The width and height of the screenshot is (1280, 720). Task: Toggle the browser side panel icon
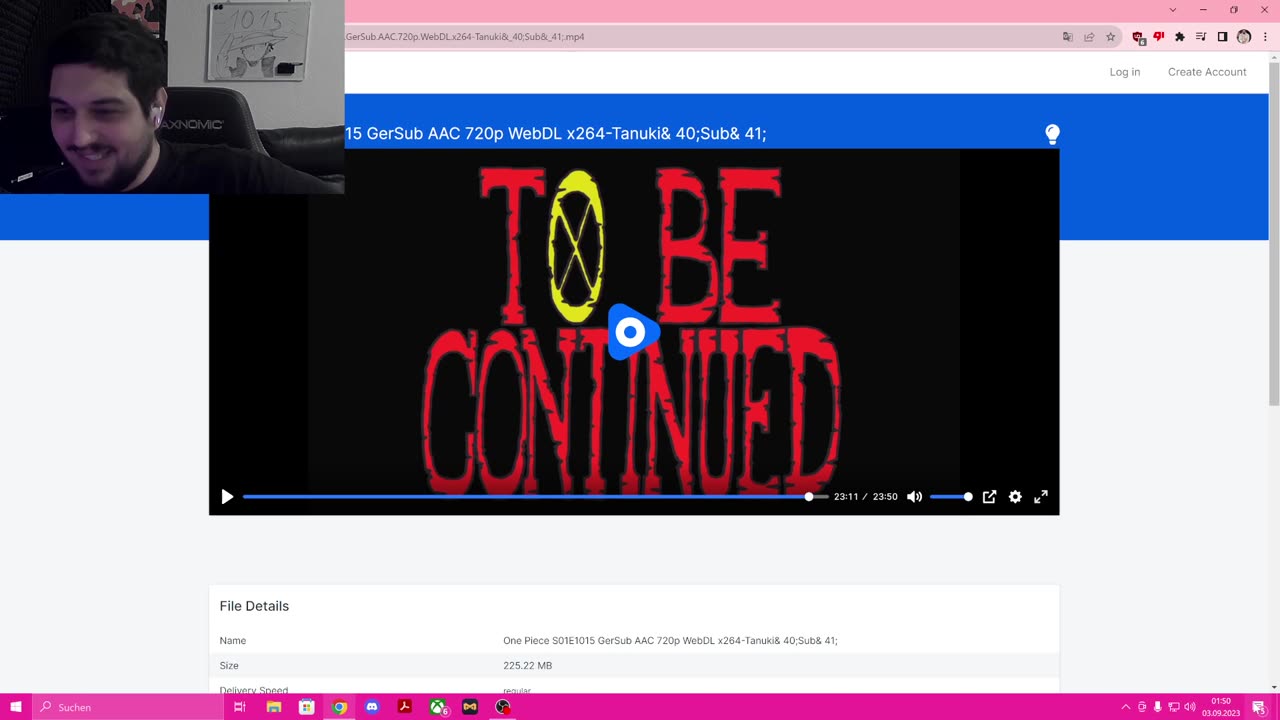point(1222,37)
